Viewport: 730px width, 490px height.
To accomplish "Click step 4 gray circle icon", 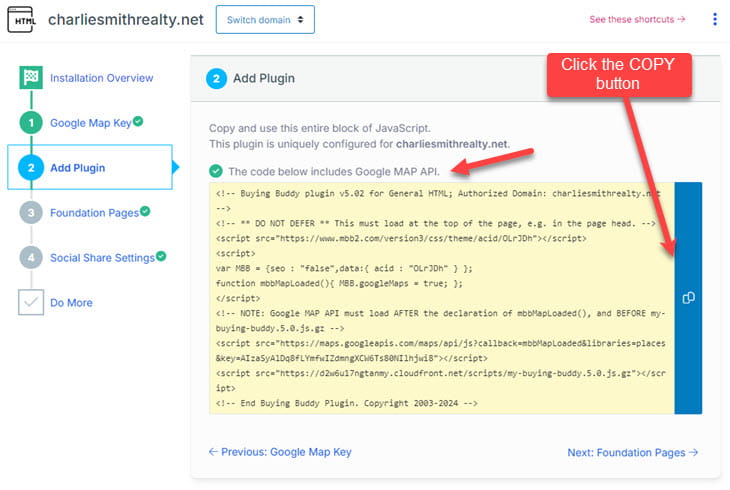I will tap(31, 258).
